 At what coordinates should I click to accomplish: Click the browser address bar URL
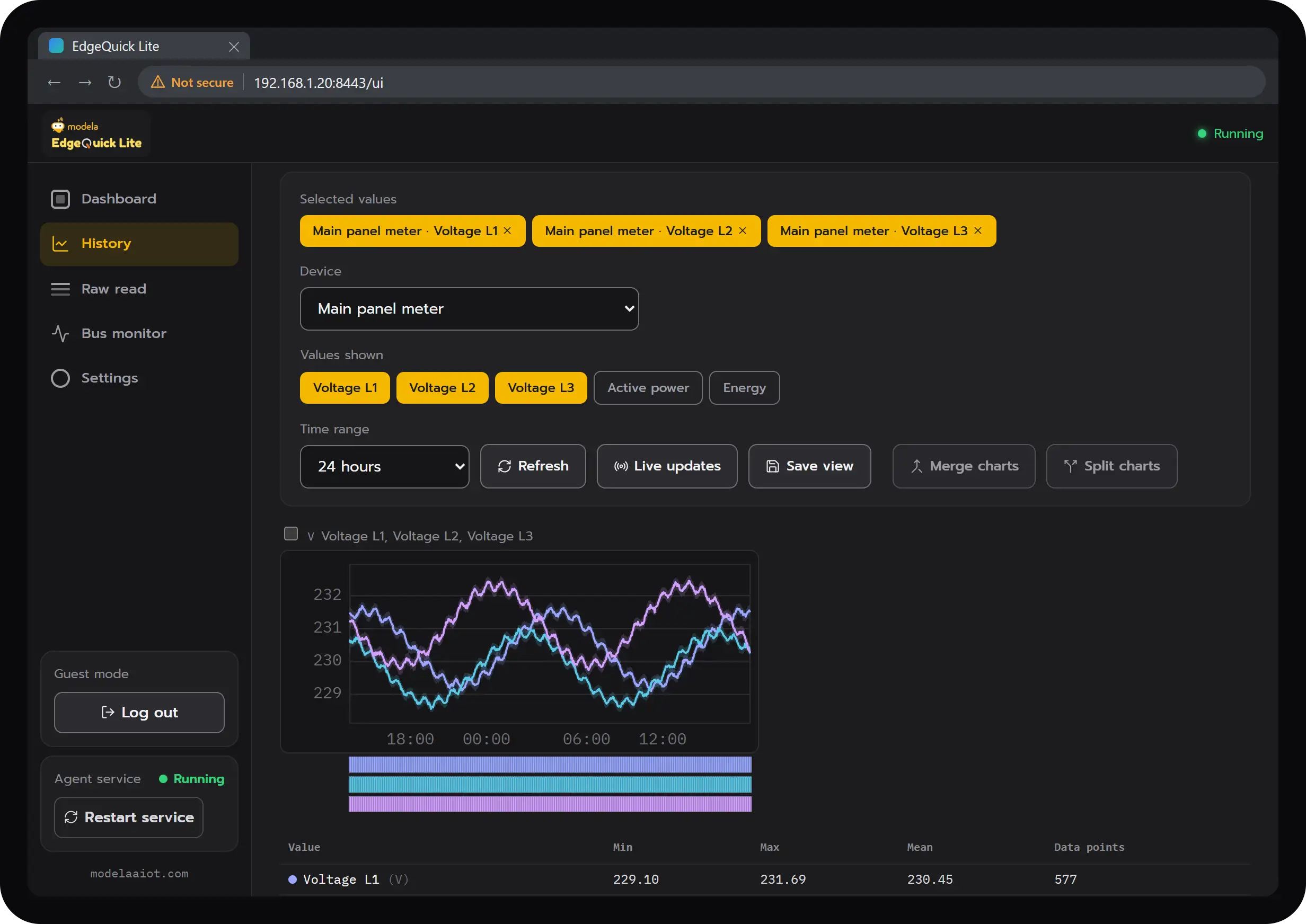(x=318, y=83)
